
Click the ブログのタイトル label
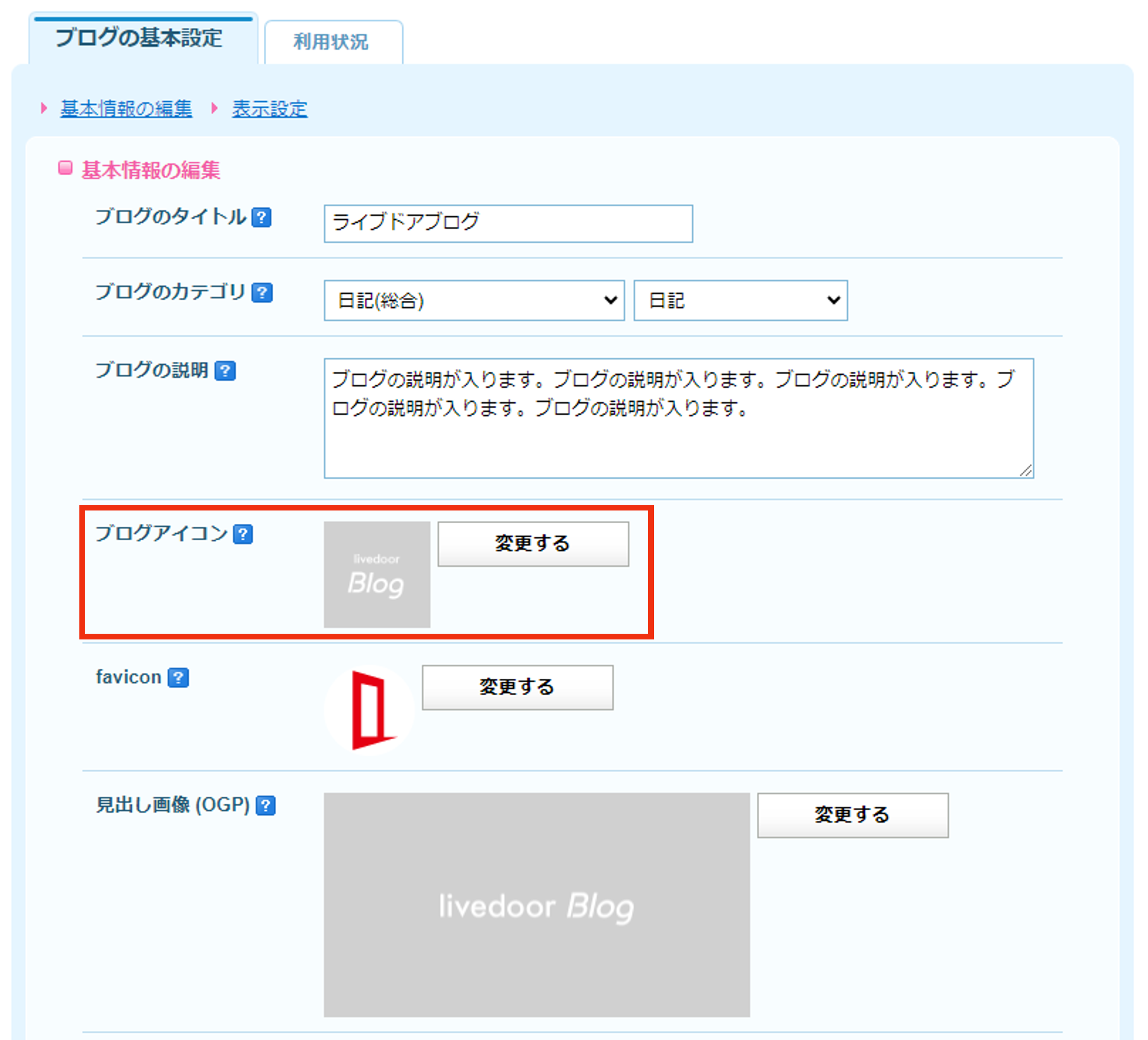click(171, 217)
